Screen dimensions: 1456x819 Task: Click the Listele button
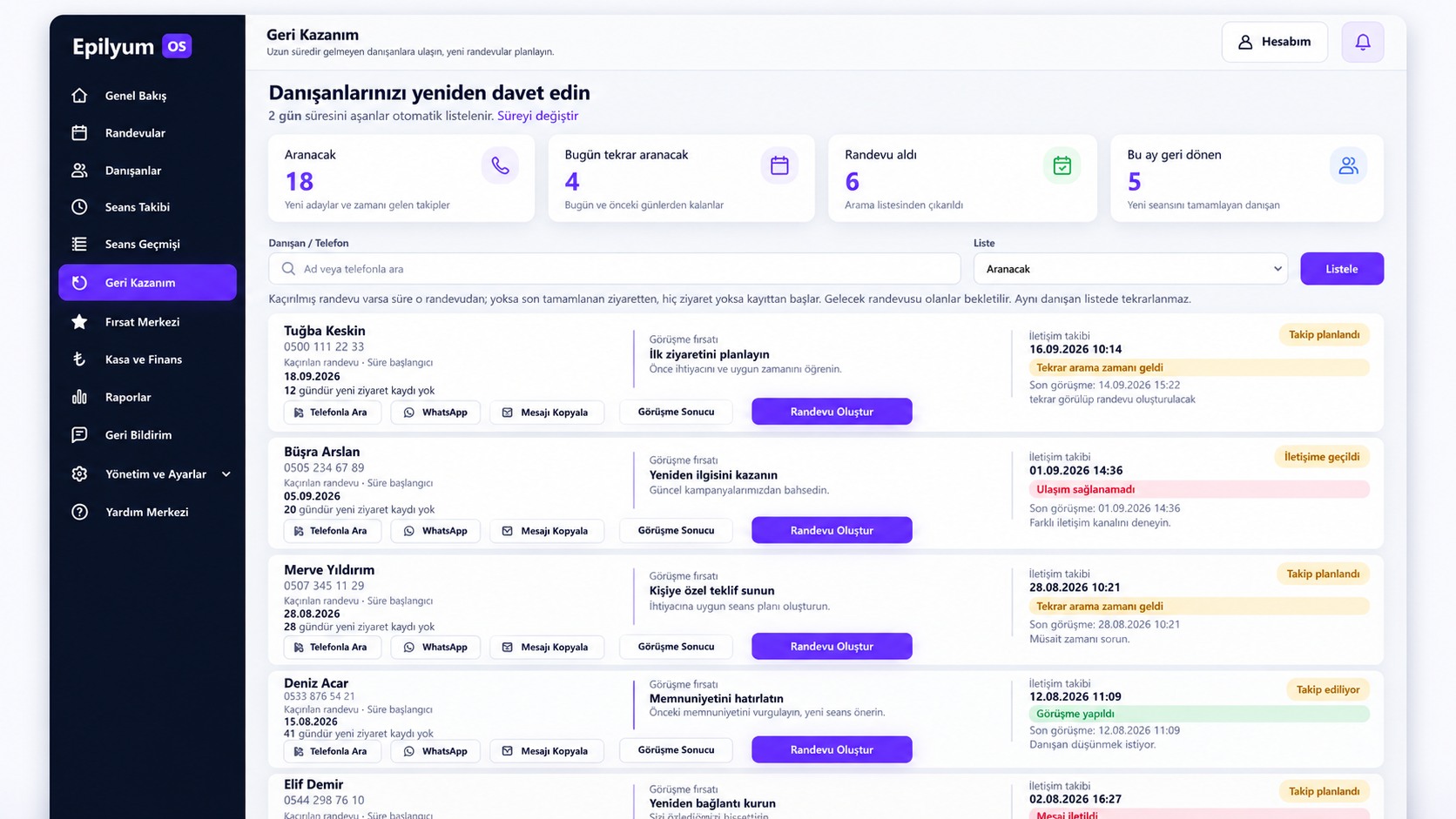1342,269
